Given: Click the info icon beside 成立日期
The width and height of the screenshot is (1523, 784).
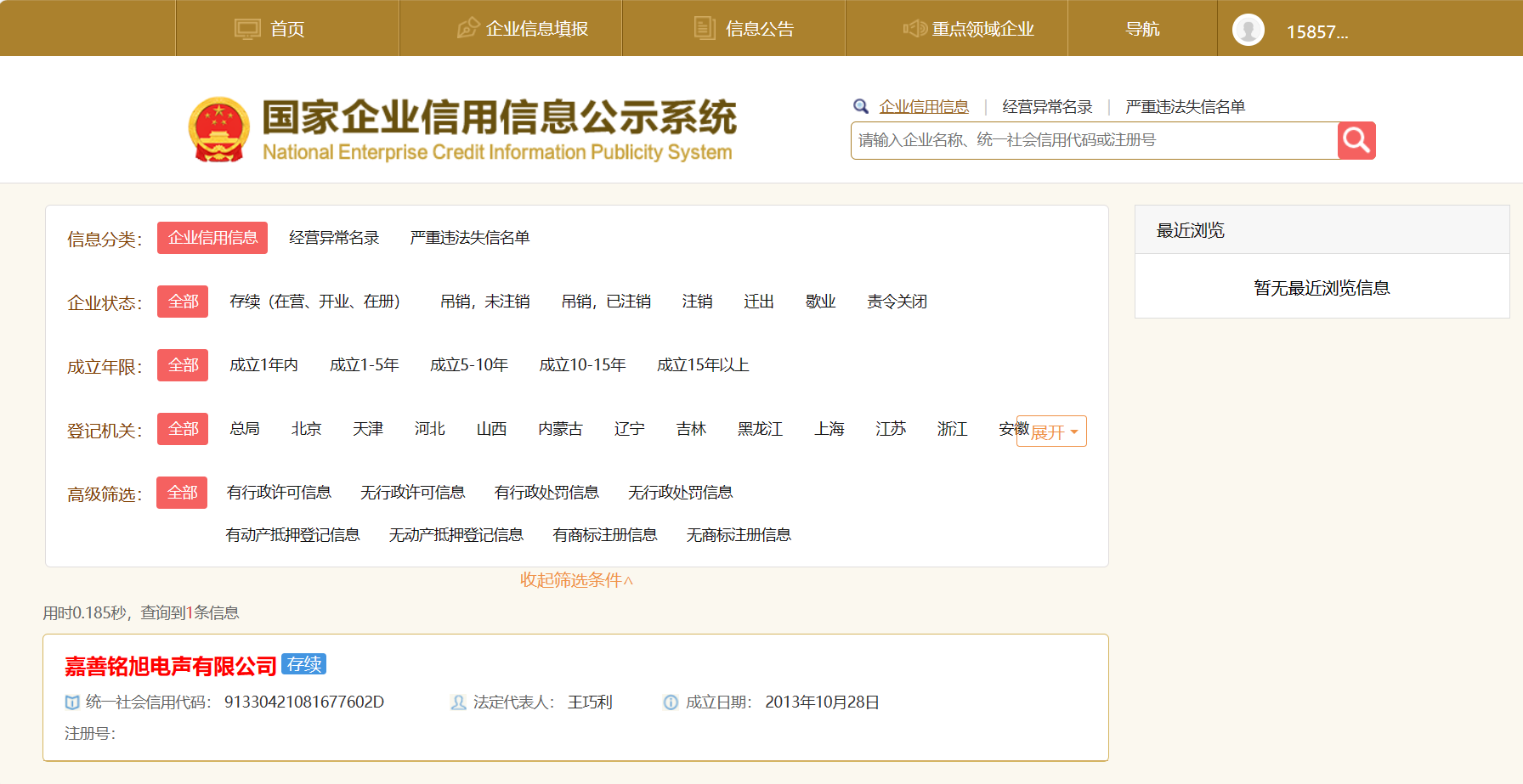Looking at the screenshot, I should coord(671,702).
